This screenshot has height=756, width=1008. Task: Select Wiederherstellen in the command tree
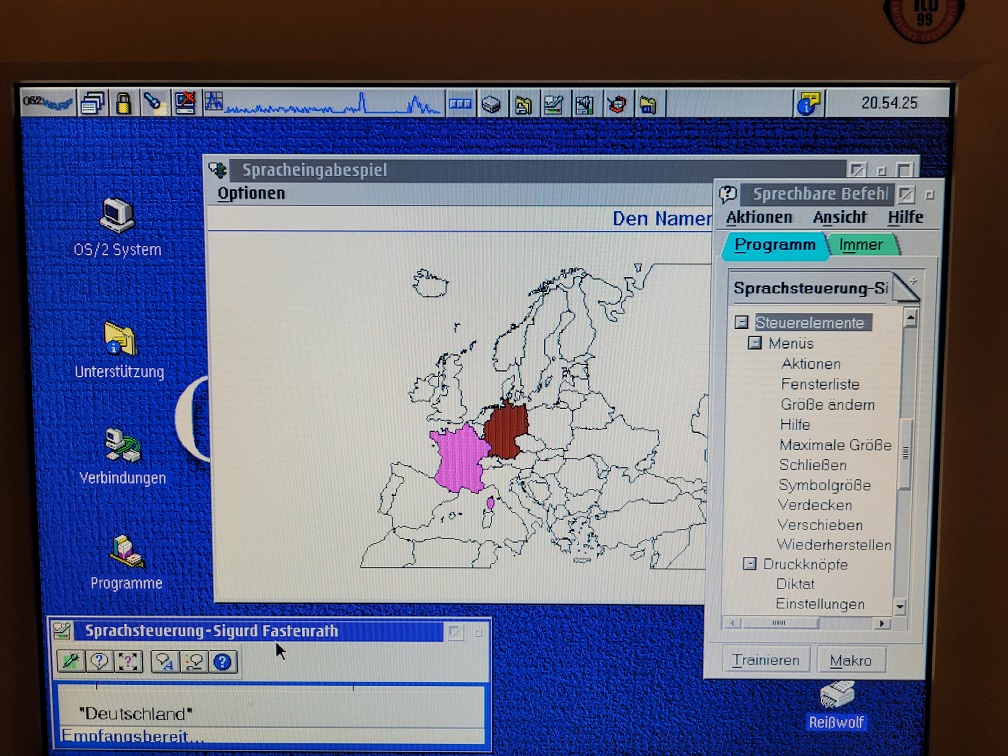(834, 544)
